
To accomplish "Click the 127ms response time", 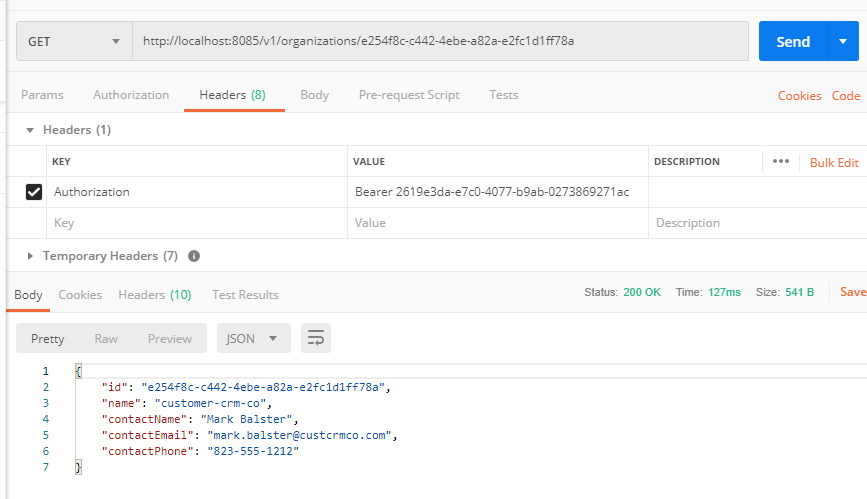I will pos(724,292).
